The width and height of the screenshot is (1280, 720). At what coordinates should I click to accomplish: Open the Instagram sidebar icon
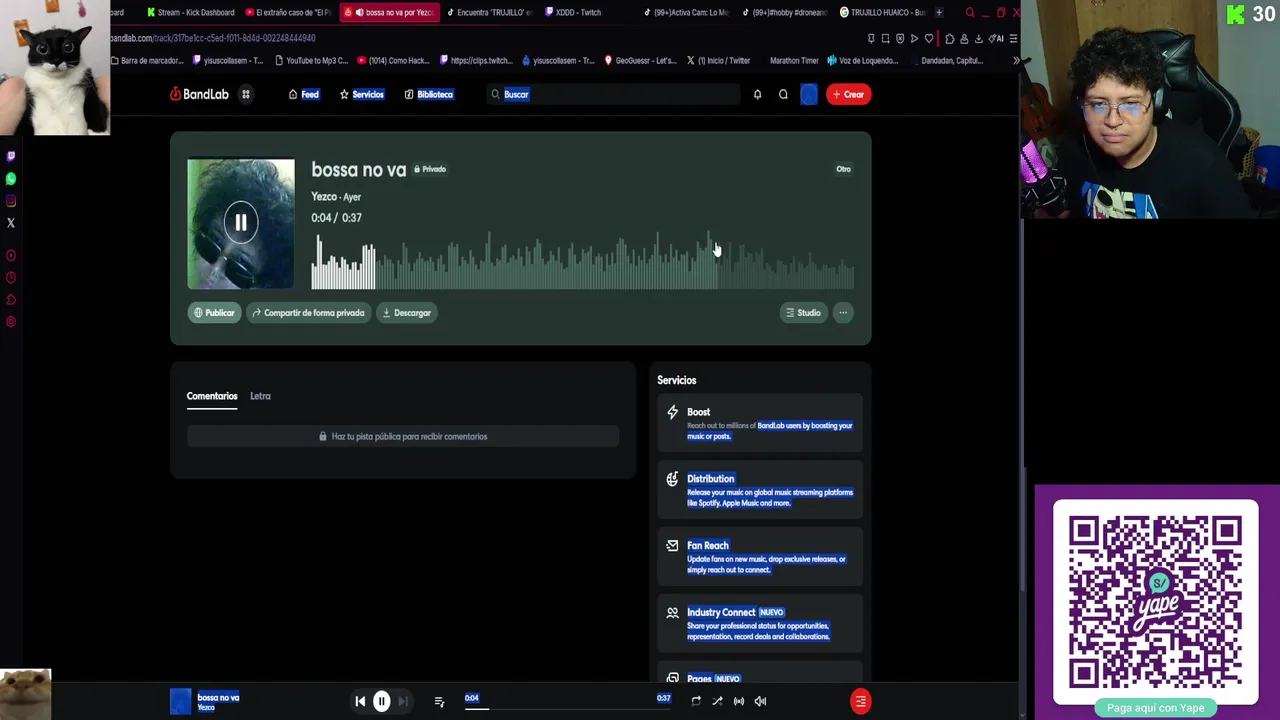click(11, 201)
